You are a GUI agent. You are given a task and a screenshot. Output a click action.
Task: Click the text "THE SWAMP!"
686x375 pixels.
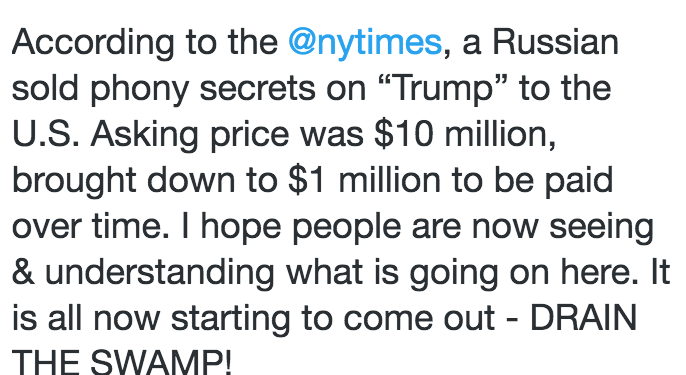122,361
